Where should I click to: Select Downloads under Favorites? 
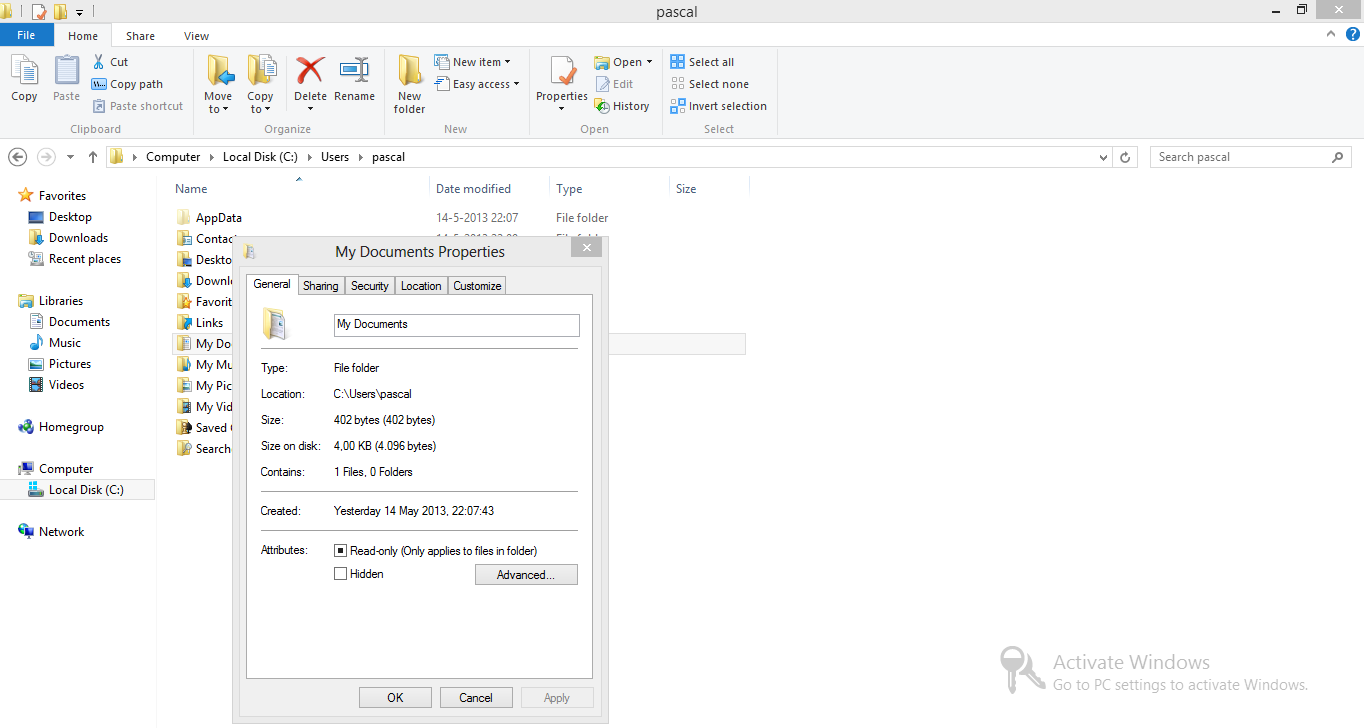tap(78, 238)
